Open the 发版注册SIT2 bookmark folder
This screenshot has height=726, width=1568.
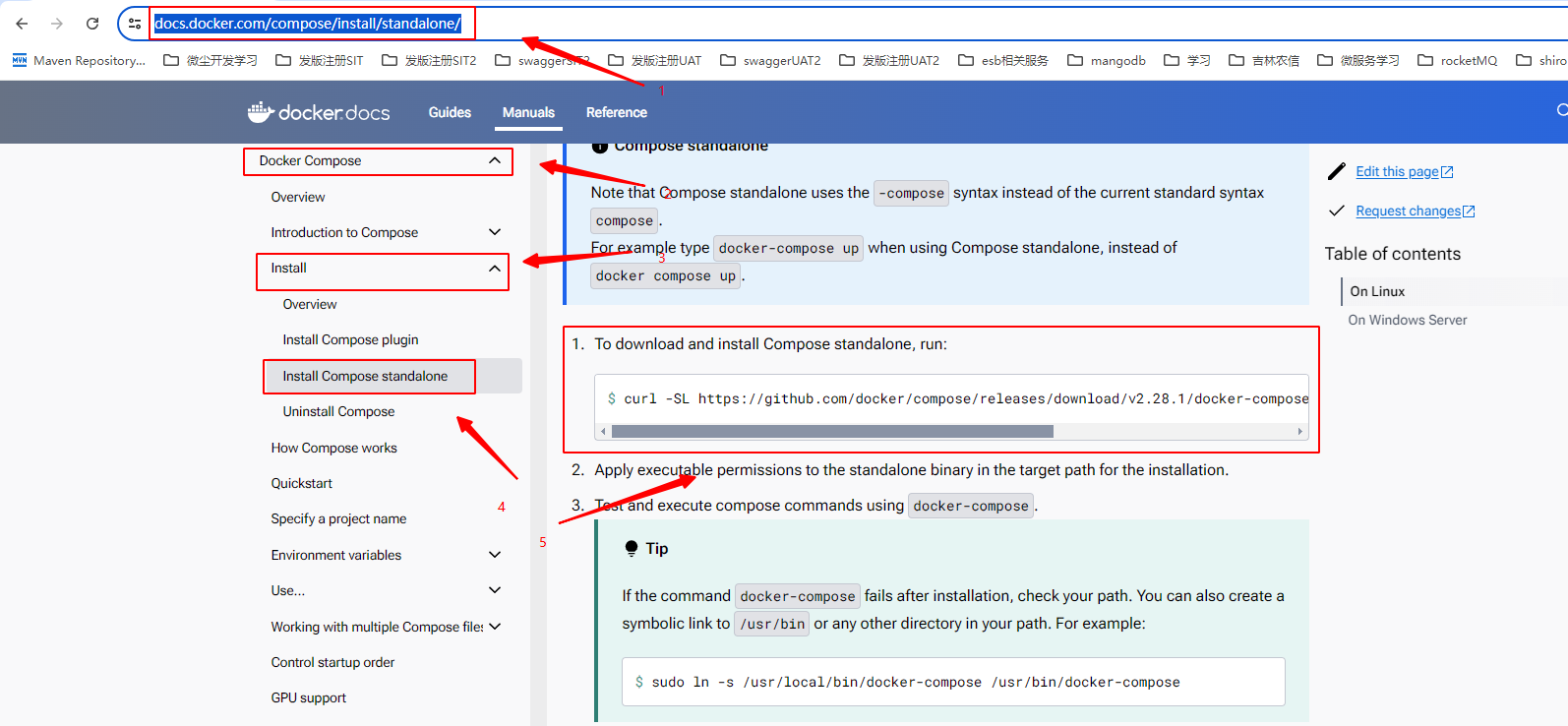point(429,60)
